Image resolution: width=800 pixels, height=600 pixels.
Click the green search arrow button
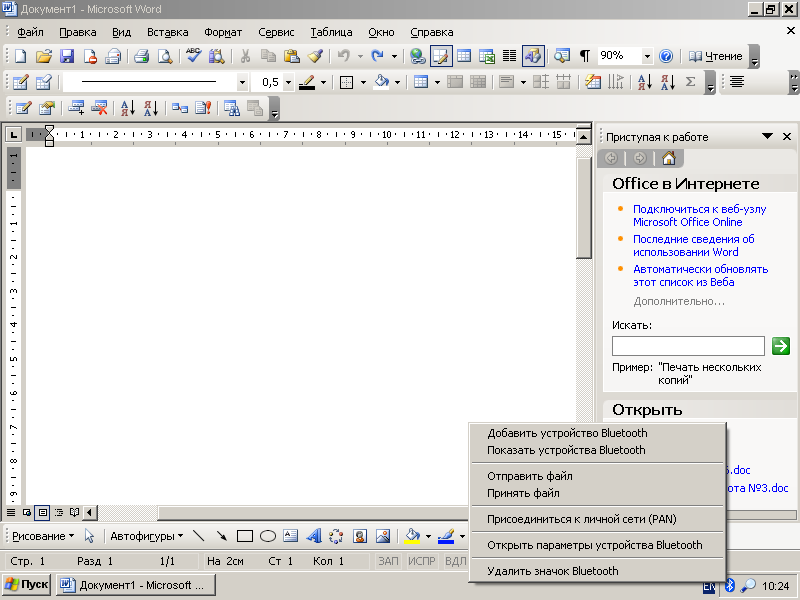click(x=781, y=346)
